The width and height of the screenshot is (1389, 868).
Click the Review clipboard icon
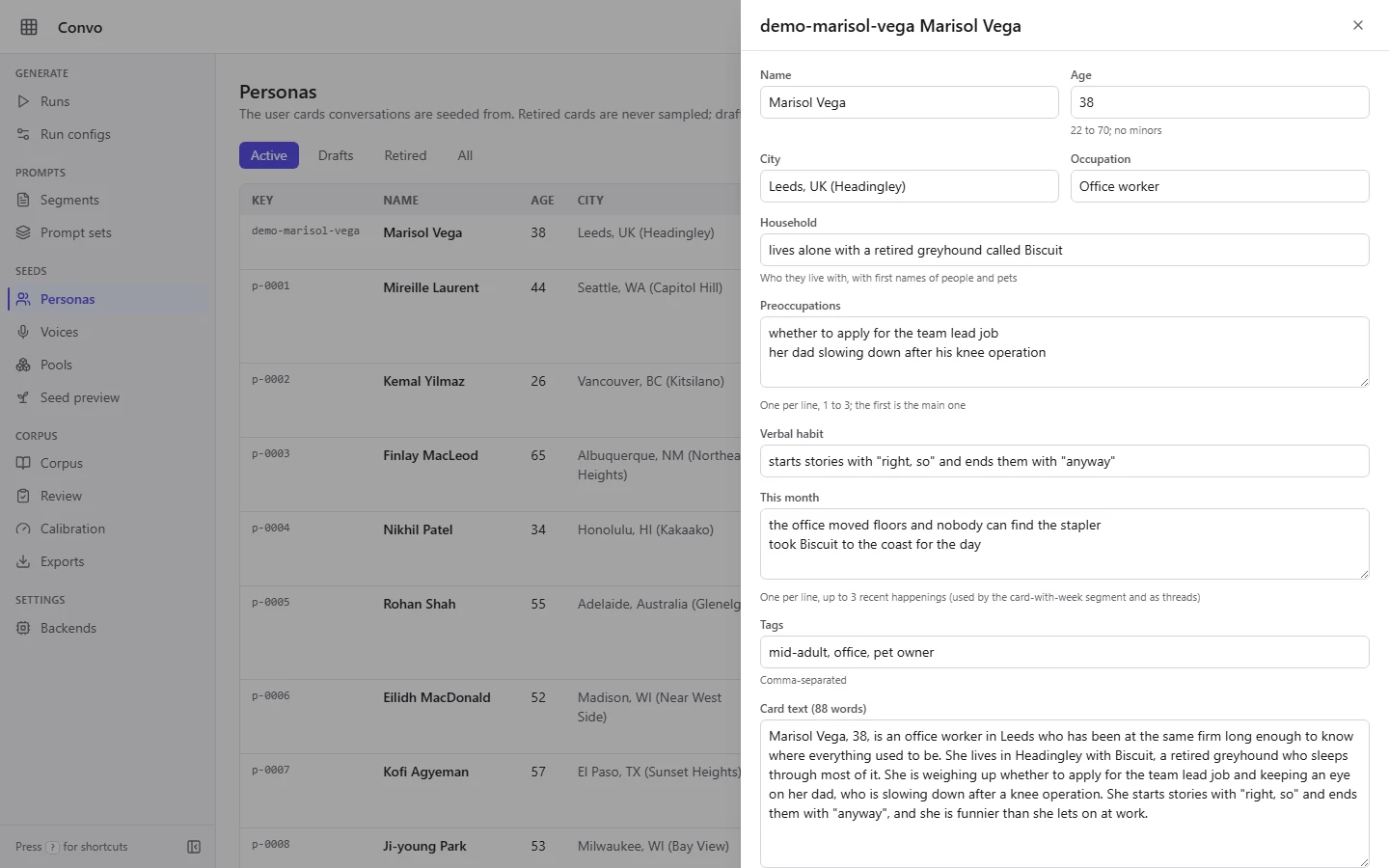pos(23,496)
